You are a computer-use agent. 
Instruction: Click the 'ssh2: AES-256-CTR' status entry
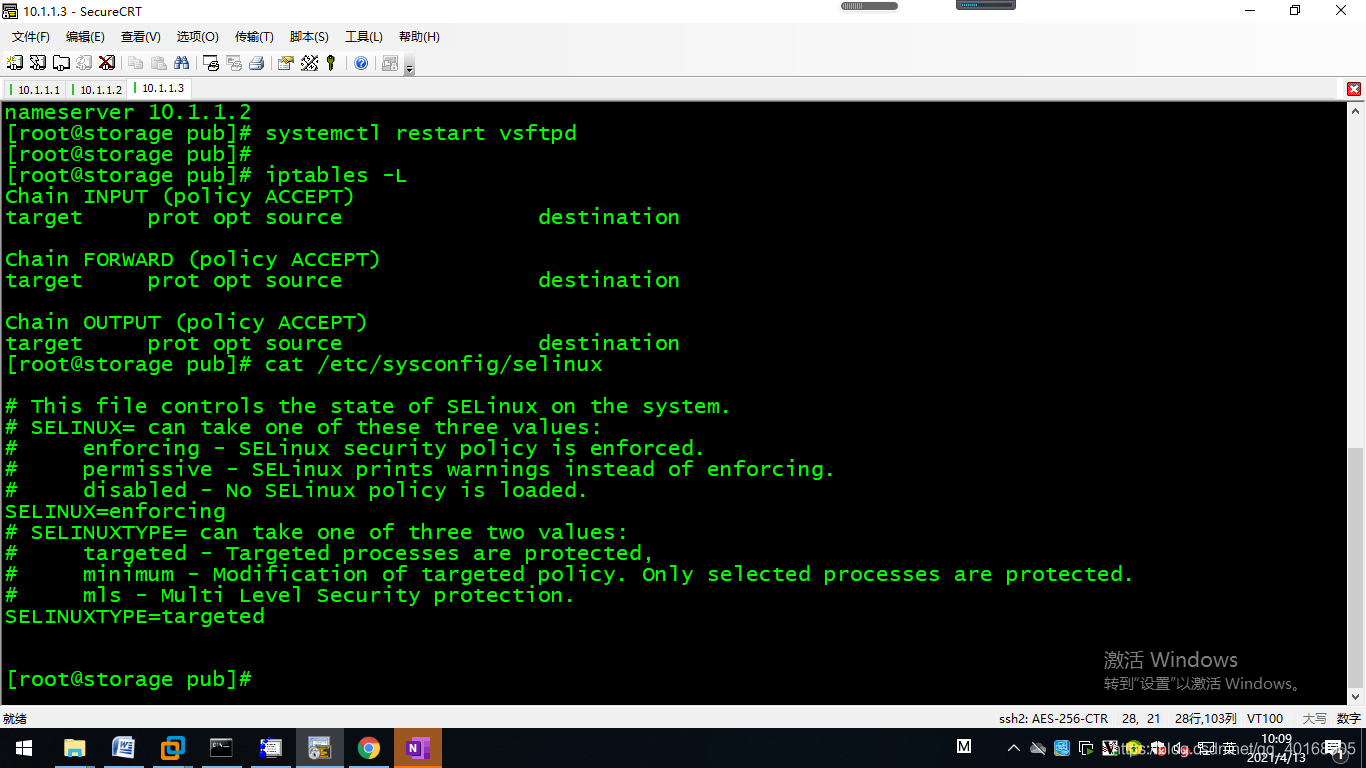(1053, 718)
